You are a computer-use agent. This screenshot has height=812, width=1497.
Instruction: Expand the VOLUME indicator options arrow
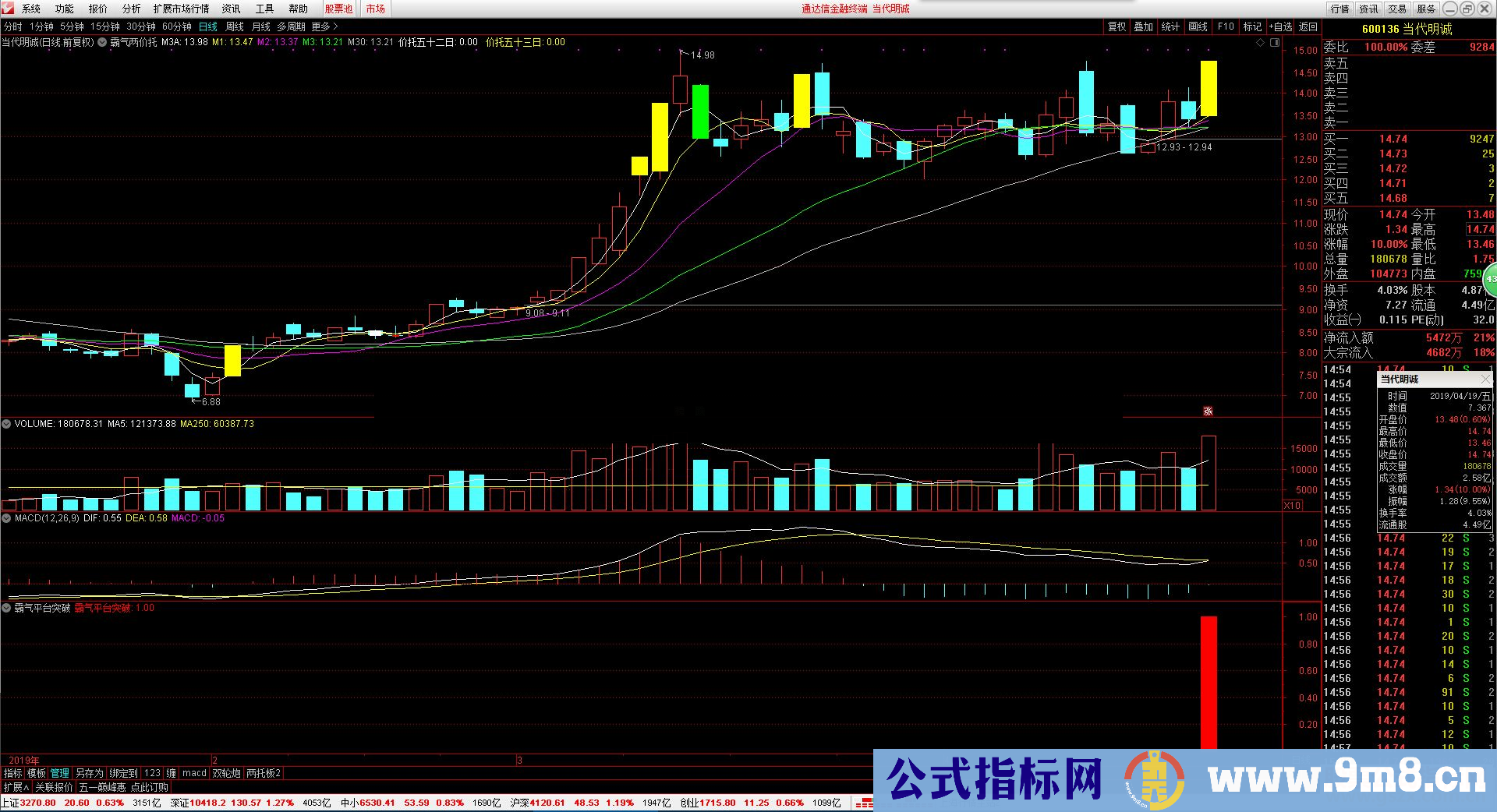tap(6, 424)
